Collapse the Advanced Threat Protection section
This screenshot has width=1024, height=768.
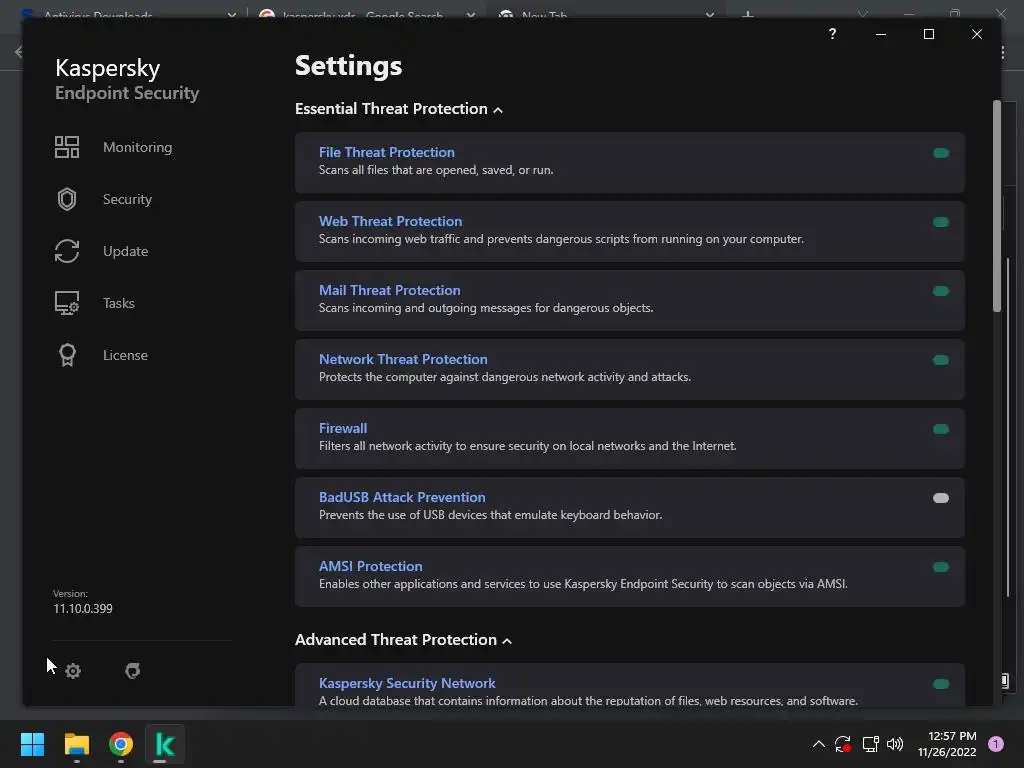click(403, 640)
